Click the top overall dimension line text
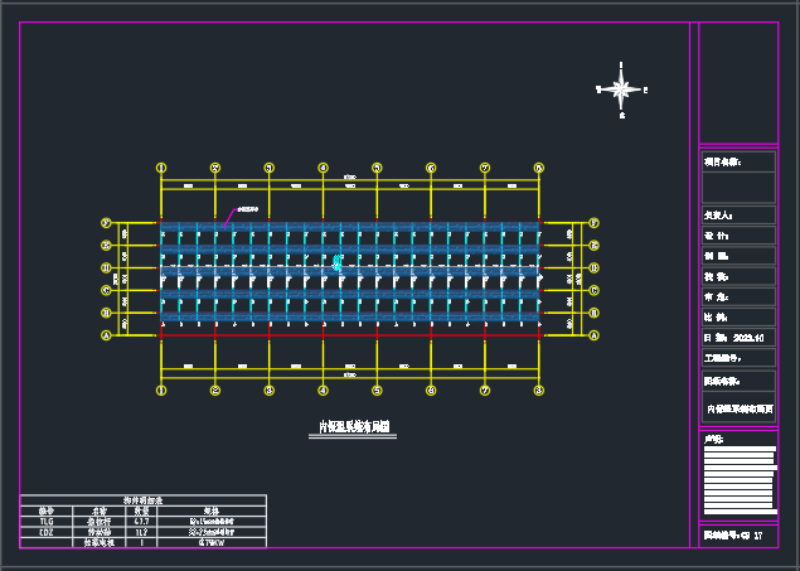 click(x=350, y=178)
